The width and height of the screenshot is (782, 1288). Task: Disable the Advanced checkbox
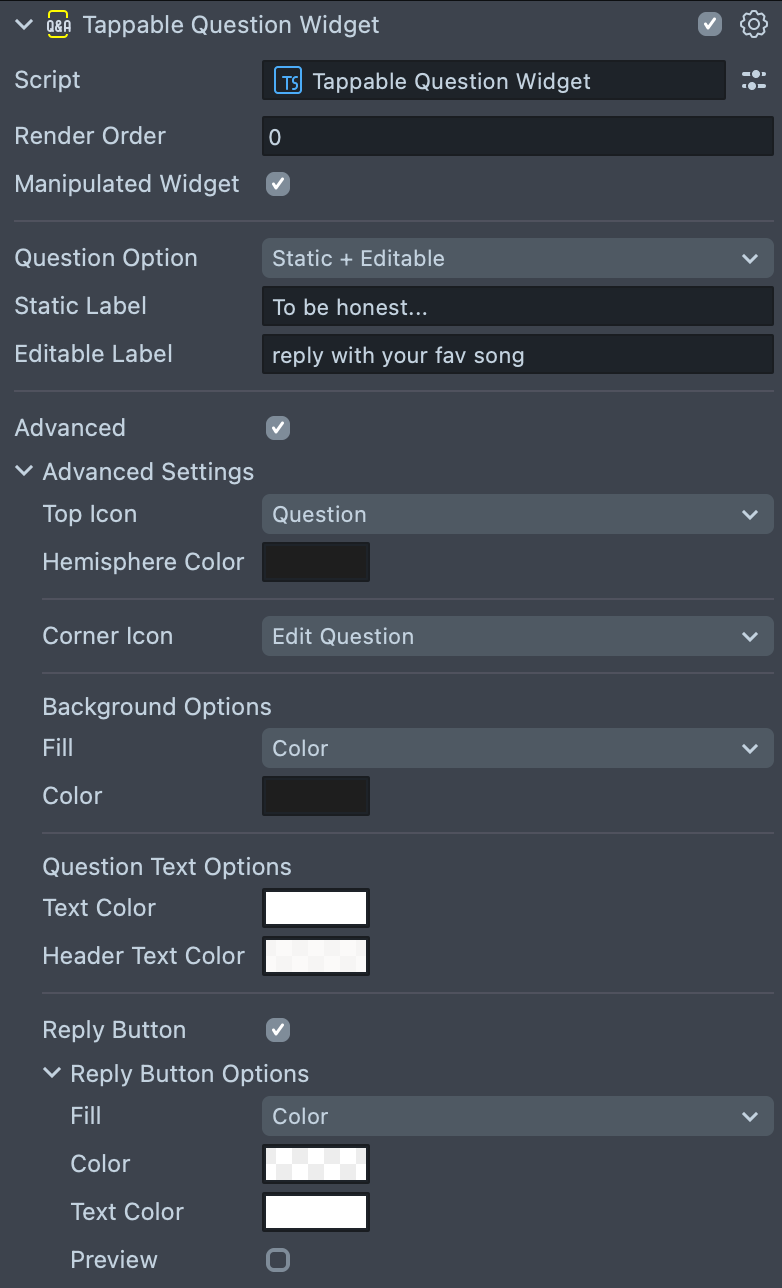(278, 428)
